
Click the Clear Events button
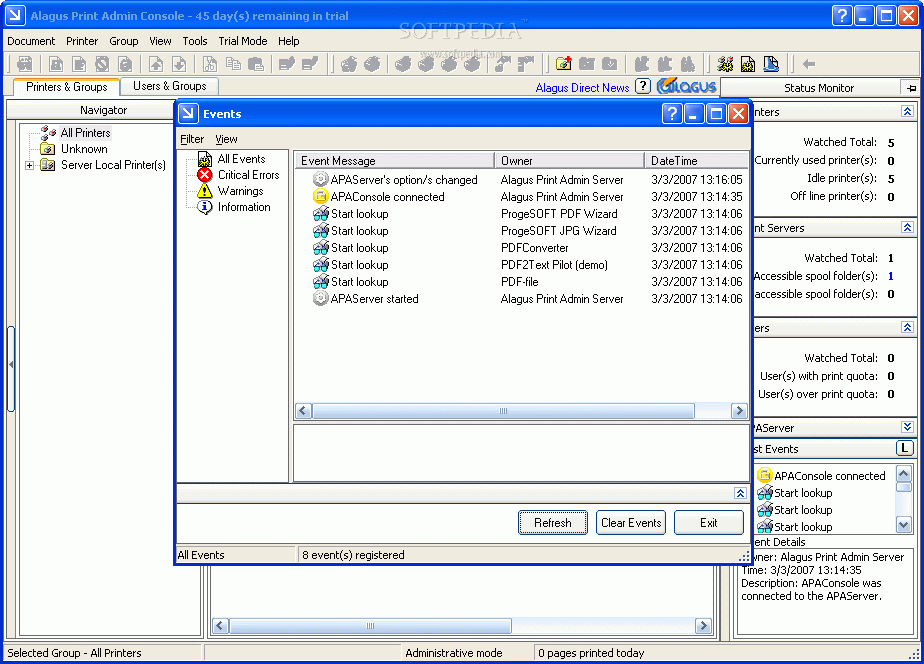pyautogui.click(x=631, y=523)
